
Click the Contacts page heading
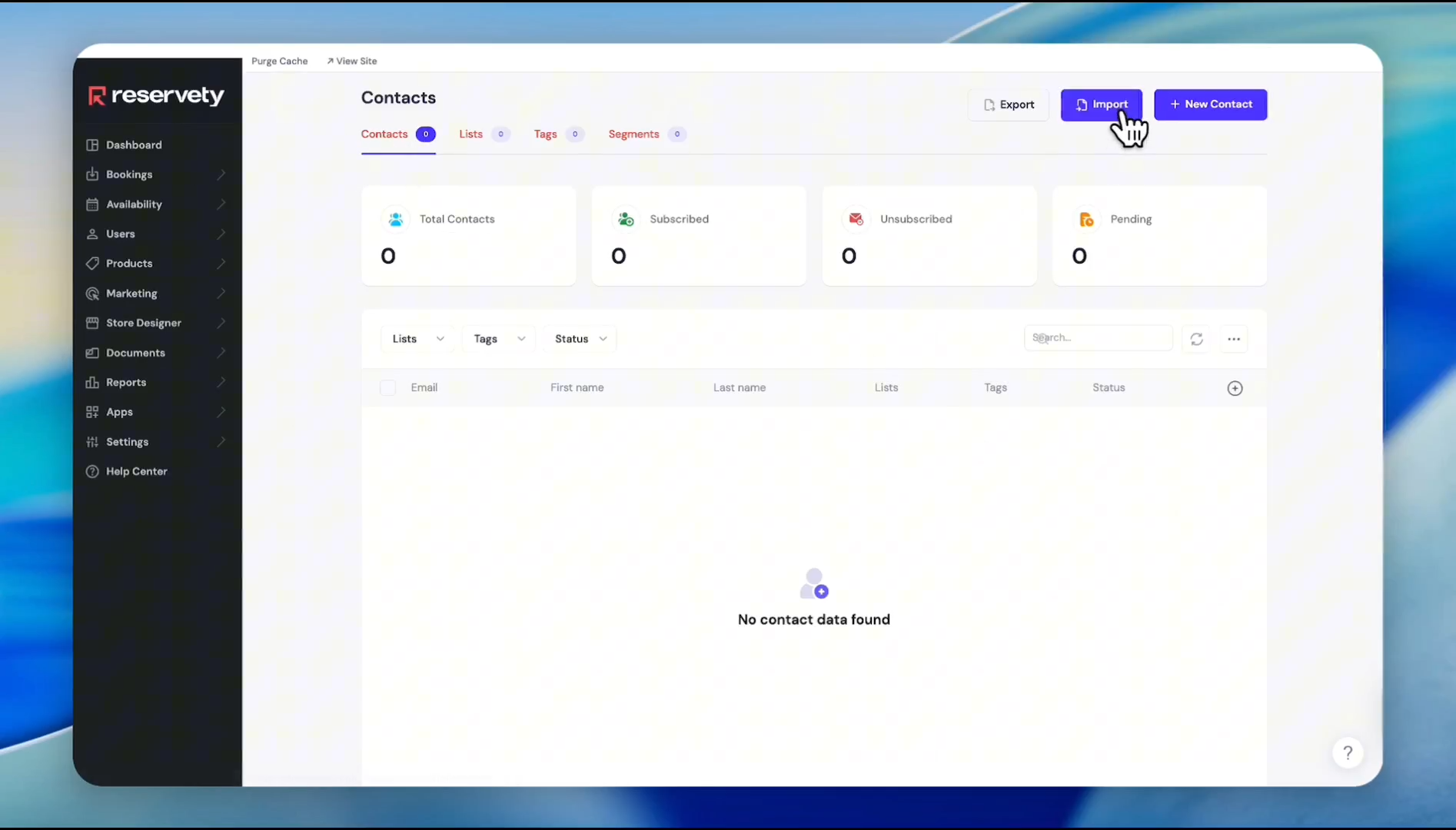[x=398, y=98]
